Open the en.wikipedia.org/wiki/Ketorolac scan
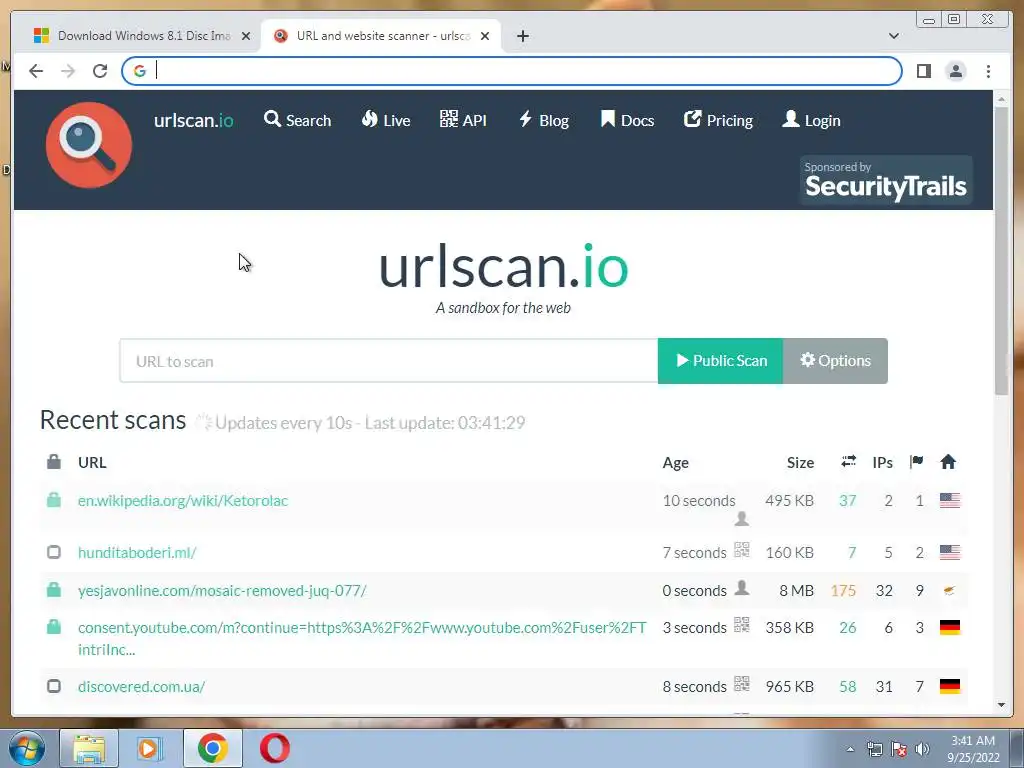The width and height of the screenshot is (1024, 768). (183, 501)
